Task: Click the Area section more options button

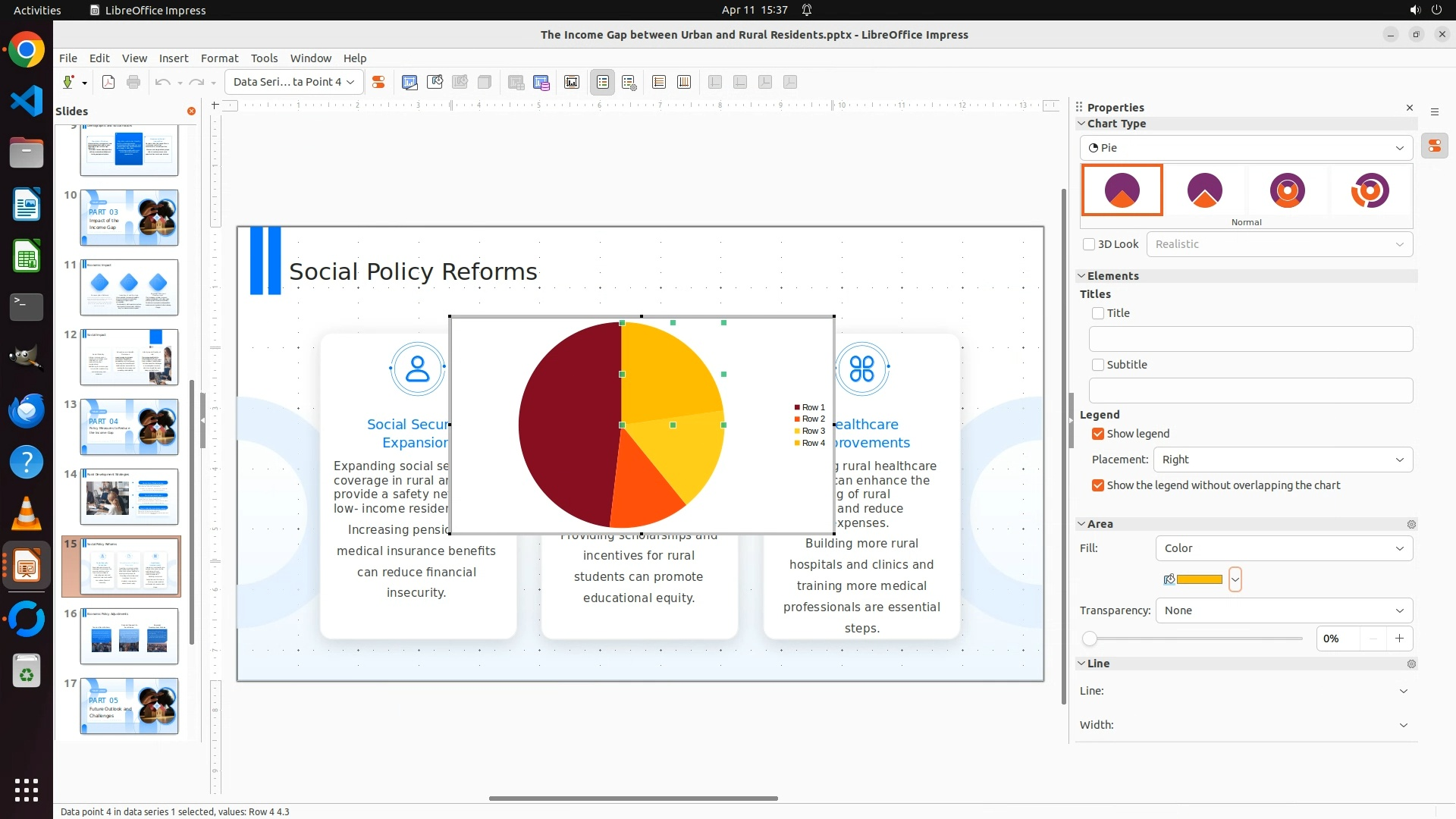Action: 1411,524
